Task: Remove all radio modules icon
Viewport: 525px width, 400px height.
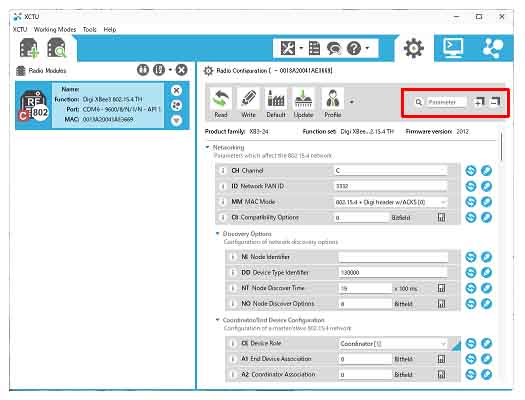Action: (x=181, y=70)
